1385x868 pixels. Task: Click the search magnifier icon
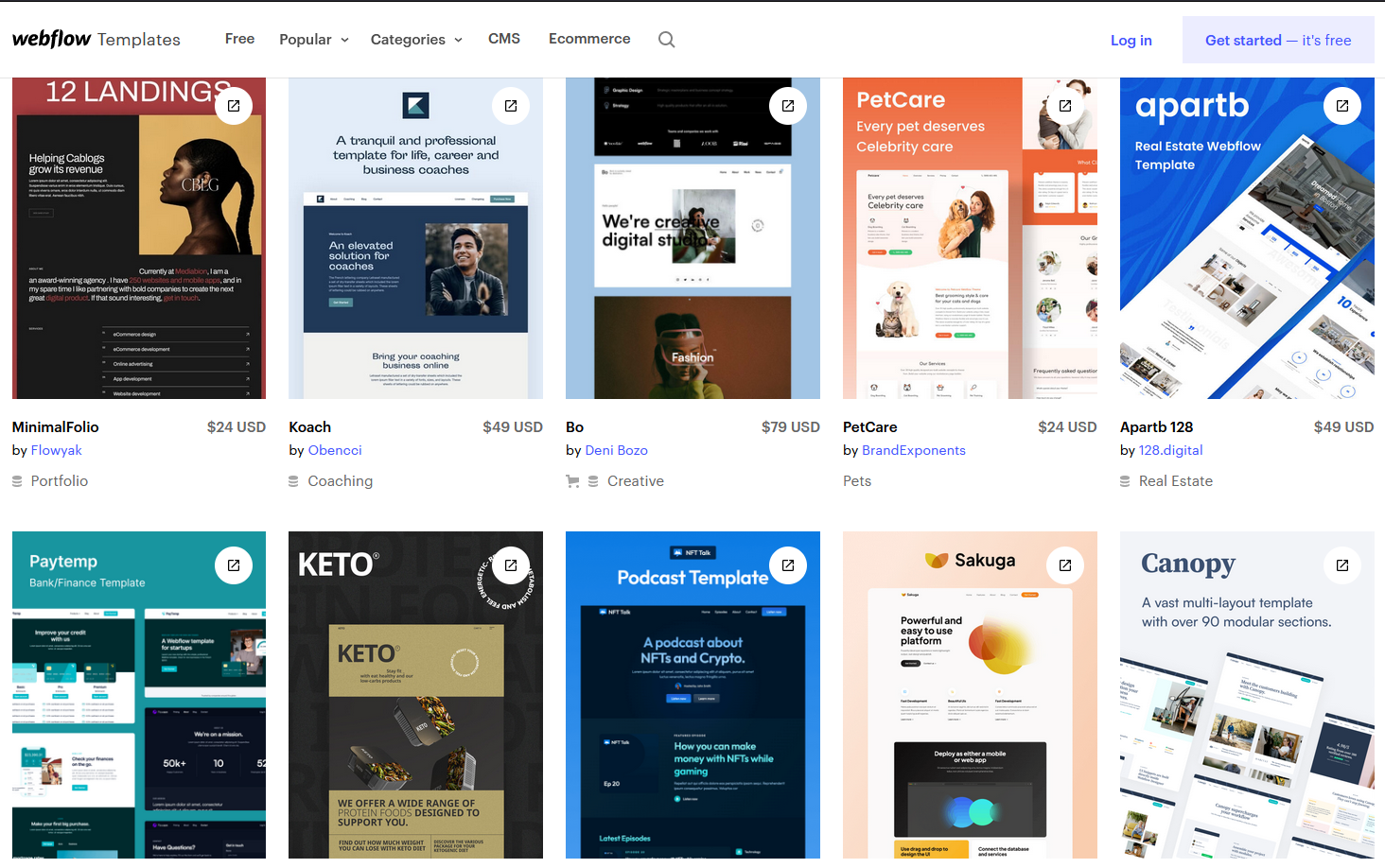[x=667, y=40]
